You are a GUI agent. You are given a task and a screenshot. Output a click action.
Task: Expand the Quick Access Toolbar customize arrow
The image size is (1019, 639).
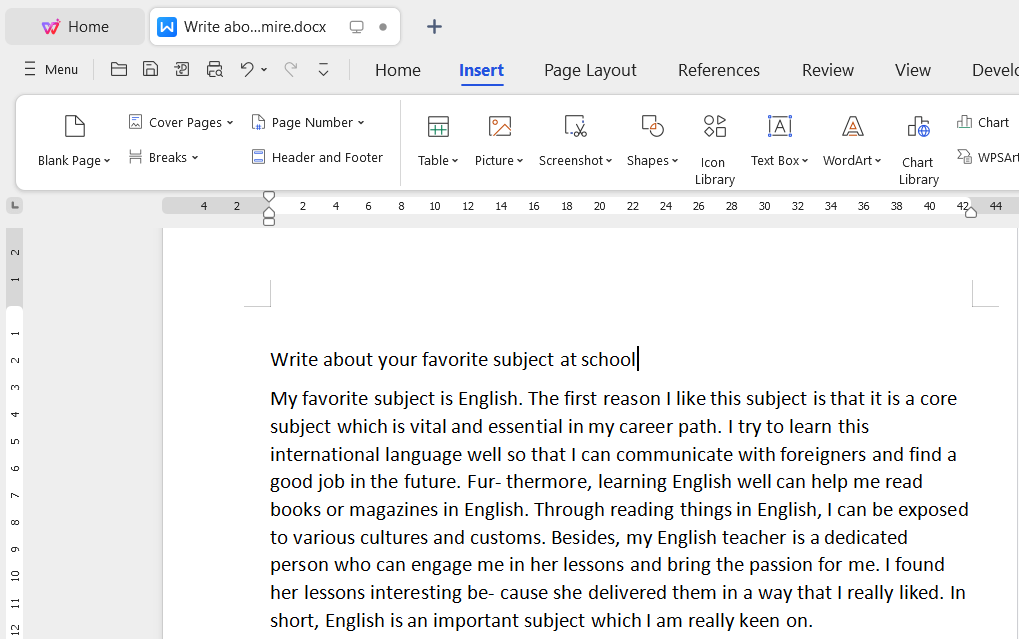323,70
